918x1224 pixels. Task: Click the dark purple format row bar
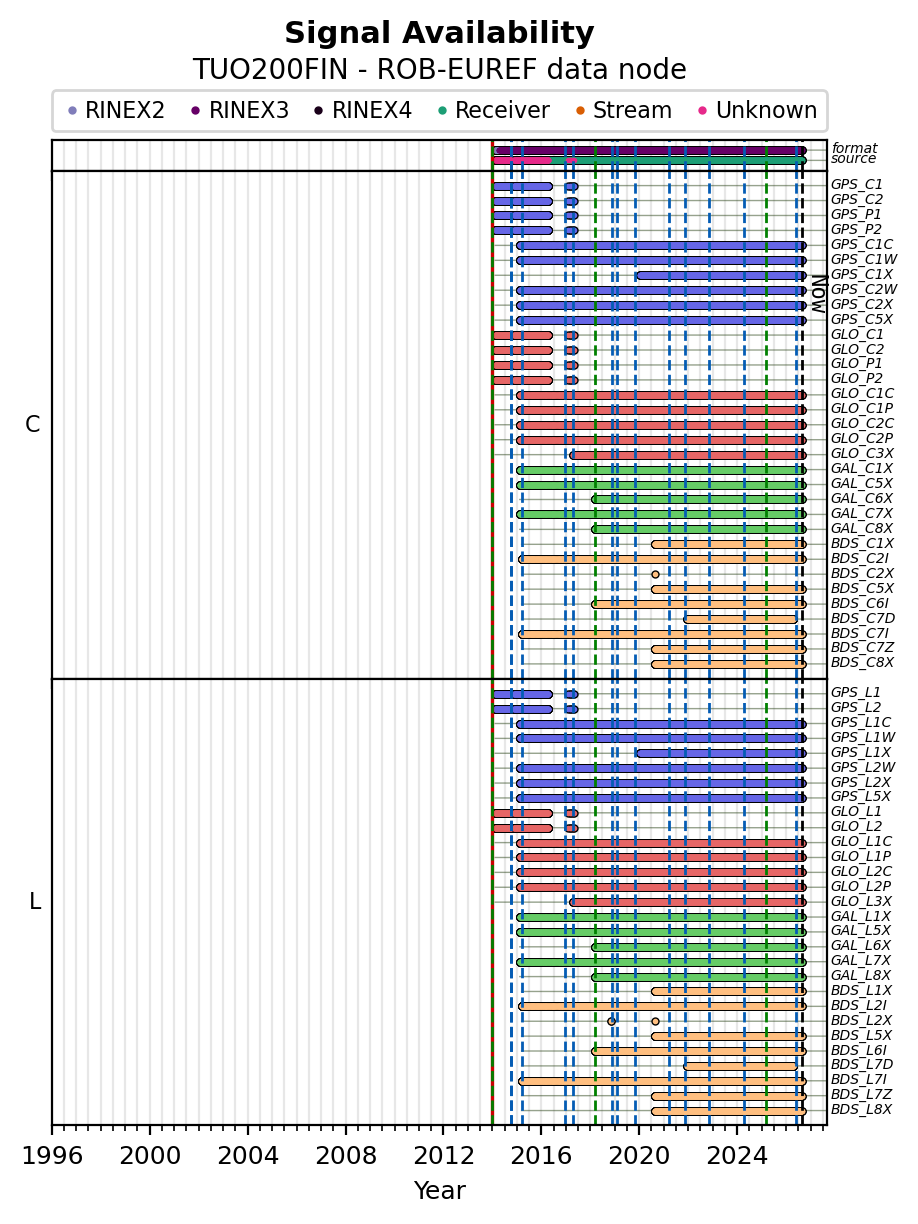point(650,150)
